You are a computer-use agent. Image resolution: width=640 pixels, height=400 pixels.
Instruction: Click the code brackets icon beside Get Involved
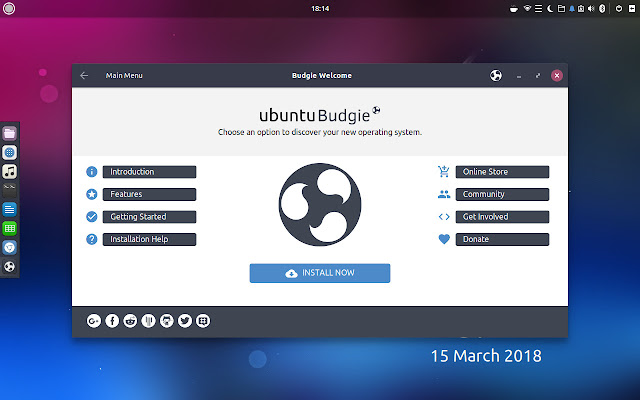pyautogui.click(x=444, y=217)
